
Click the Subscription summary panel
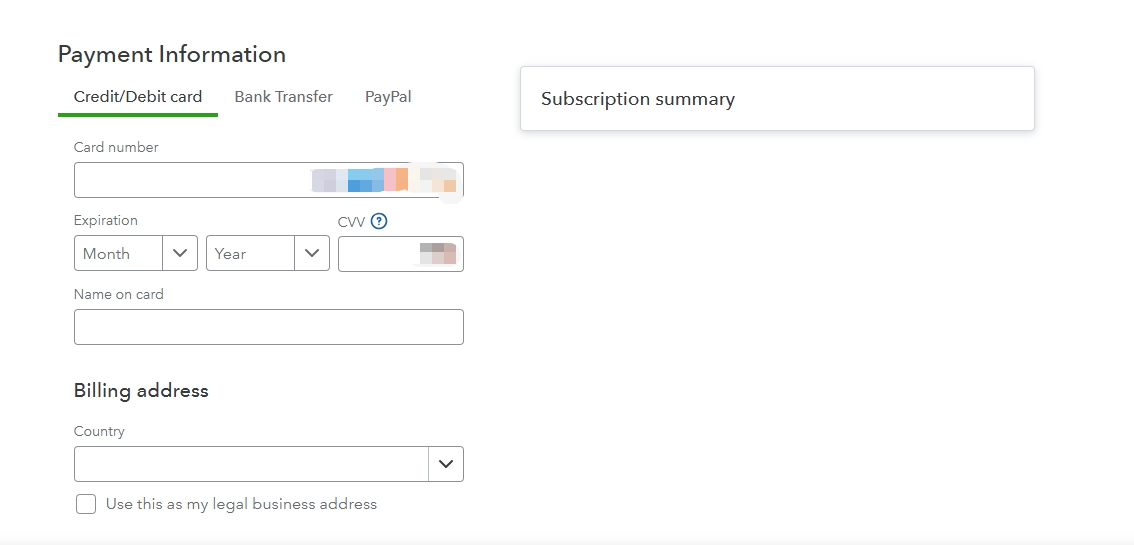(777, 99)
